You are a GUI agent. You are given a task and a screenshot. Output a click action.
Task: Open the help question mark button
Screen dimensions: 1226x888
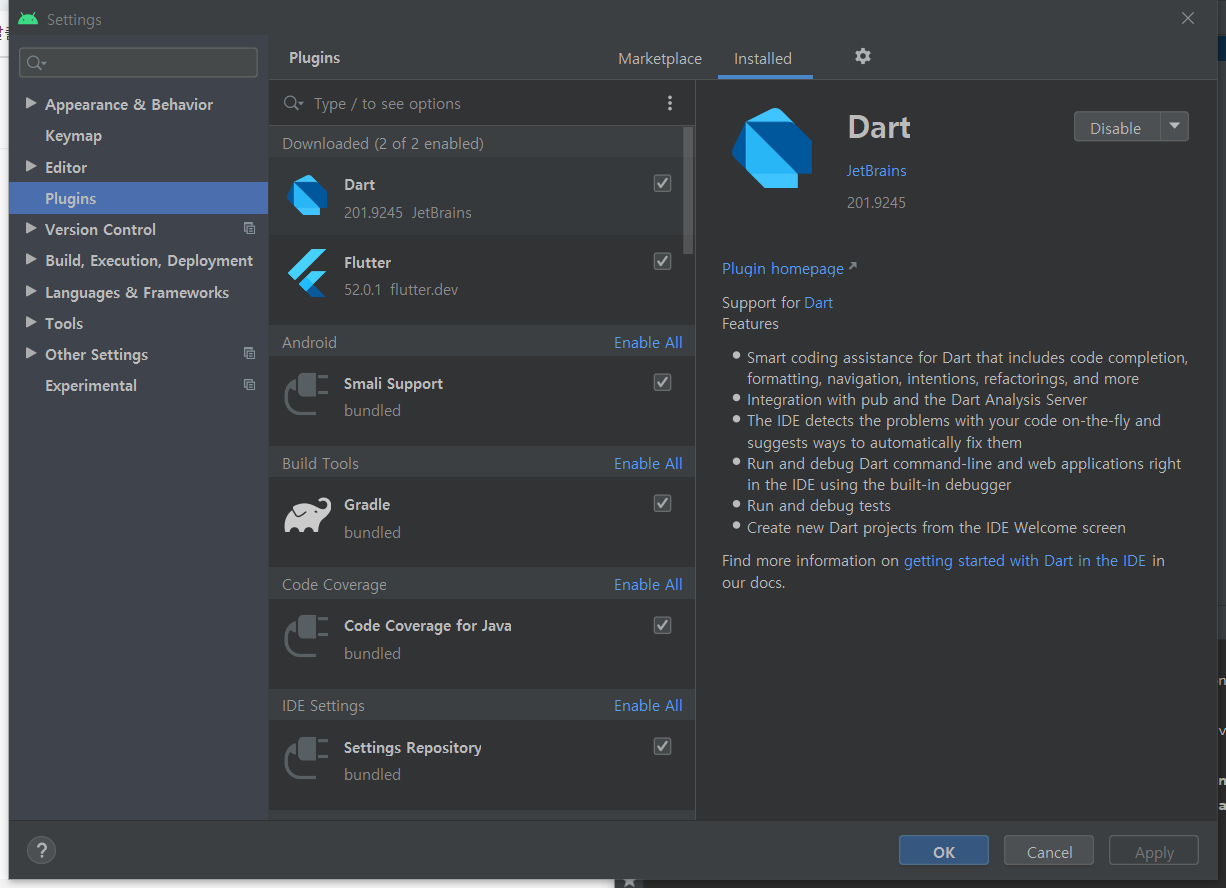click(x=41, y=851)
